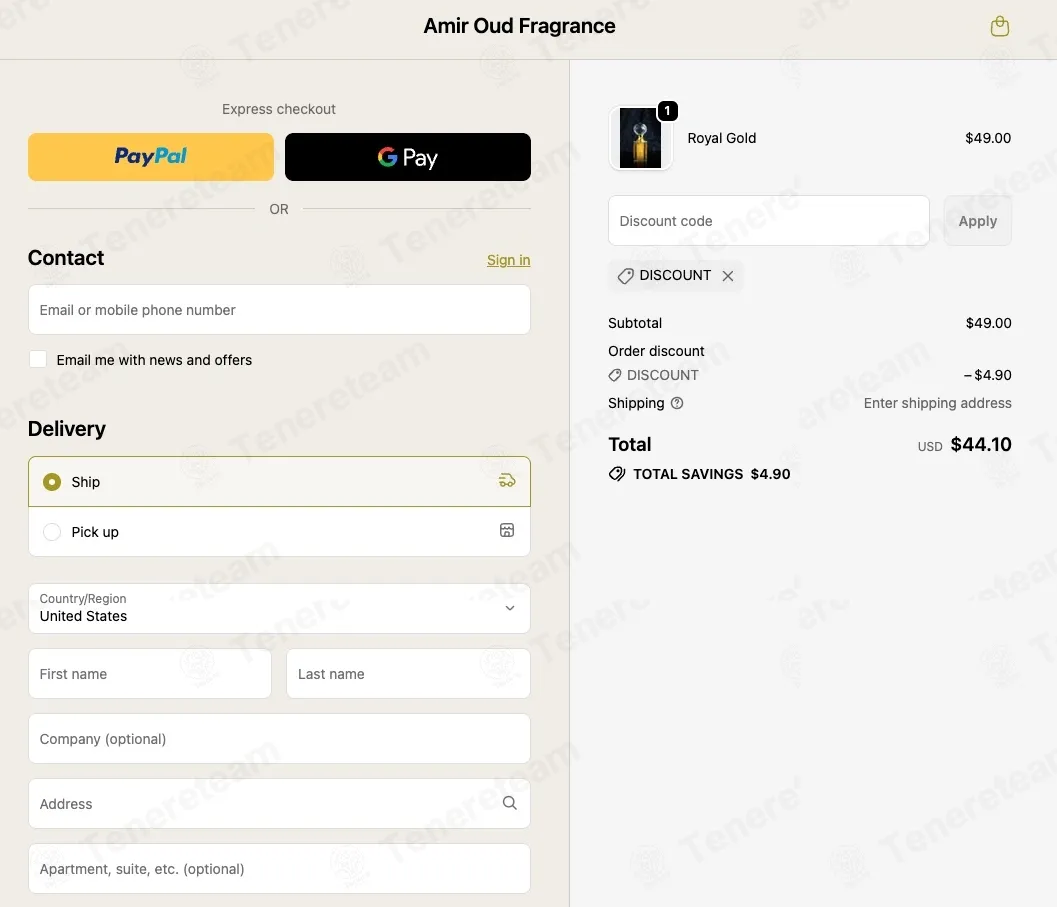Click the Enter shipping address text

click(x=938, y=403)
